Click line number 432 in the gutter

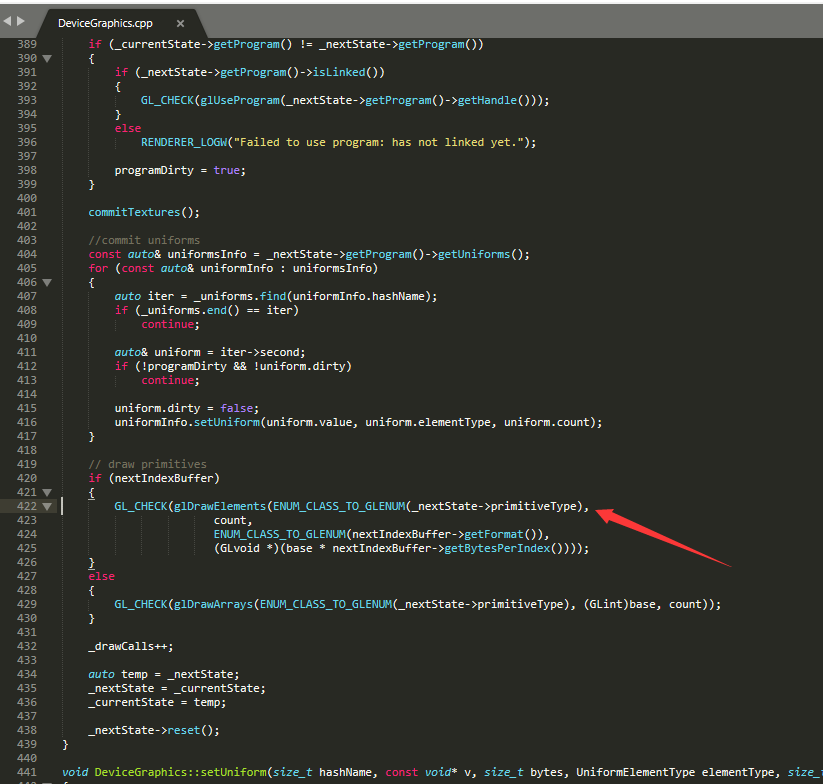click(x=27, y=646)
